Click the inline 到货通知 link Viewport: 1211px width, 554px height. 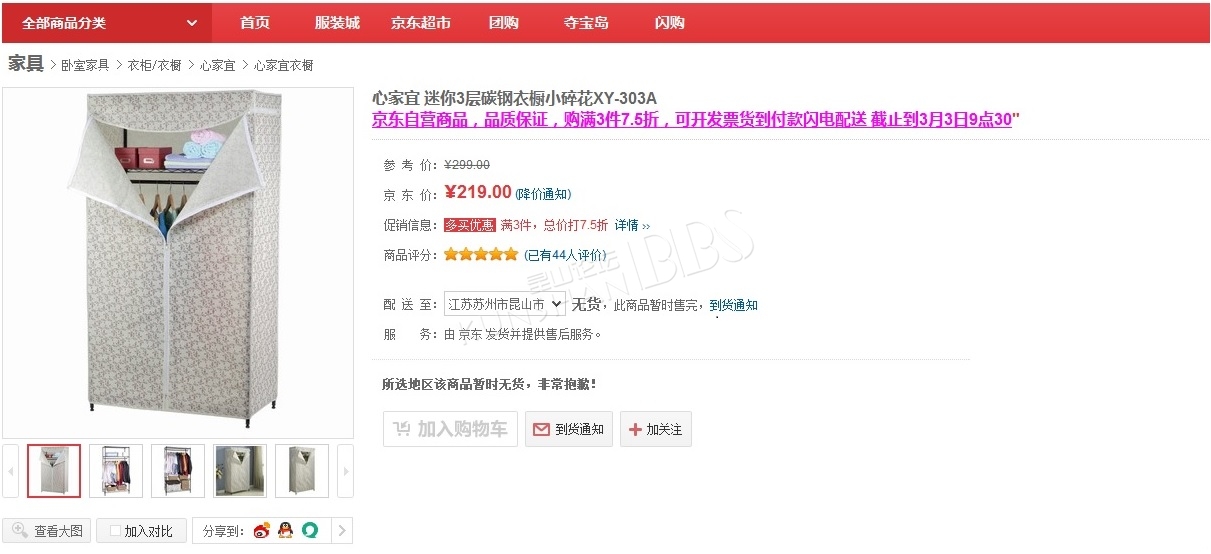coord(734,305)
